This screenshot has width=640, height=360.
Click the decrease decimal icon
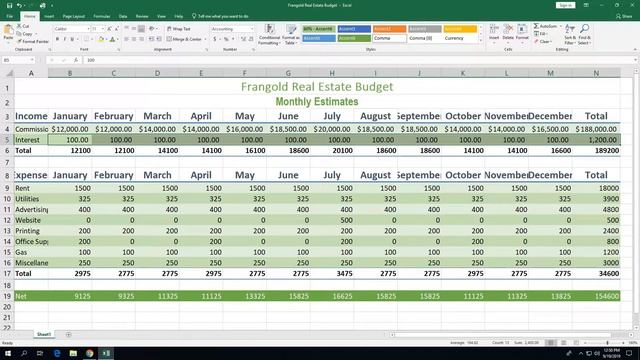(x=251, y=39)
